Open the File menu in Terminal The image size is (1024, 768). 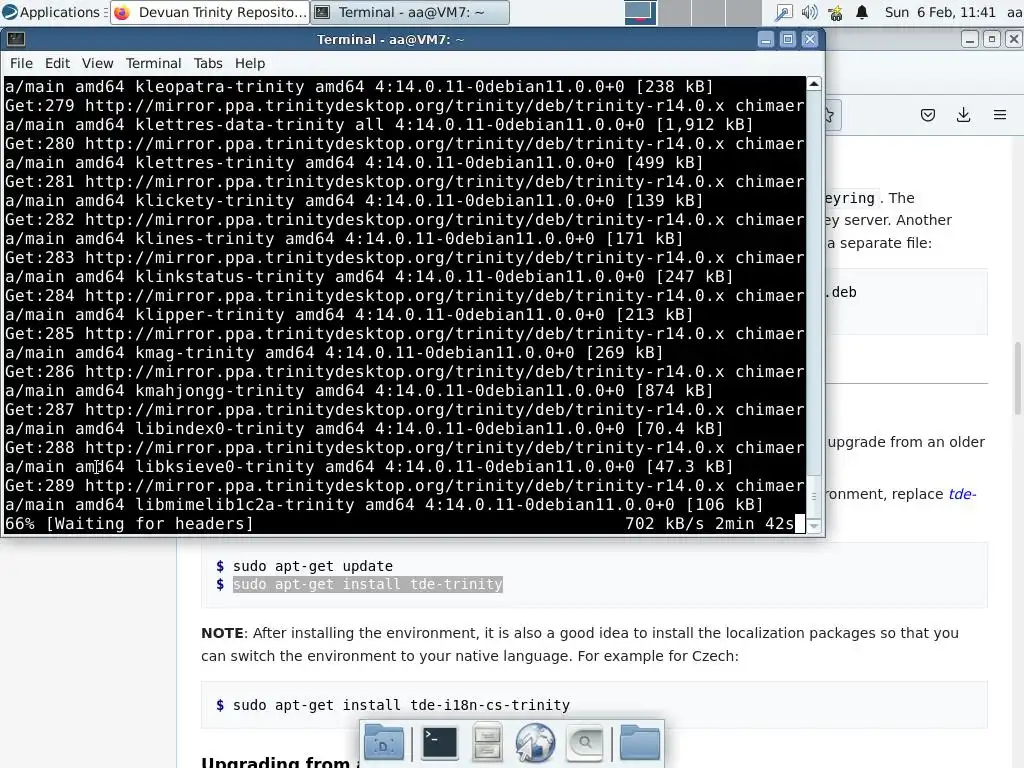(21, 63)
